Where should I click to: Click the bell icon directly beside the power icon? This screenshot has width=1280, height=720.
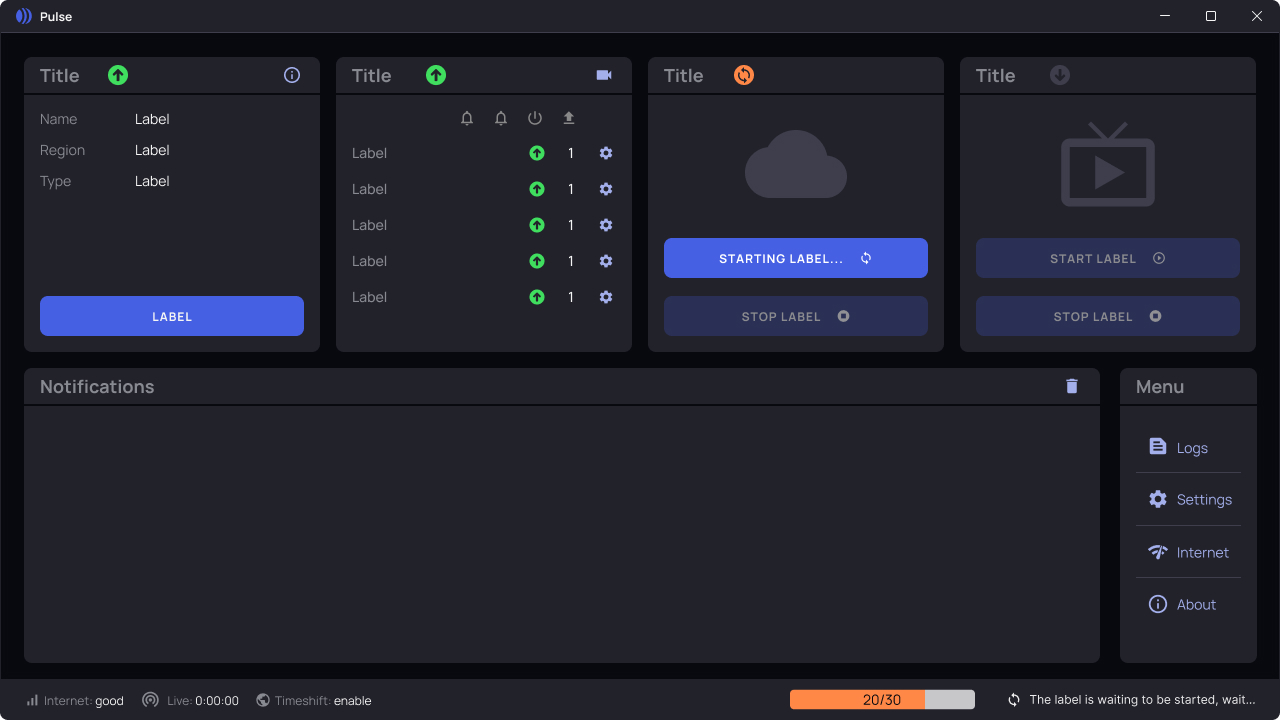[501, 118]
